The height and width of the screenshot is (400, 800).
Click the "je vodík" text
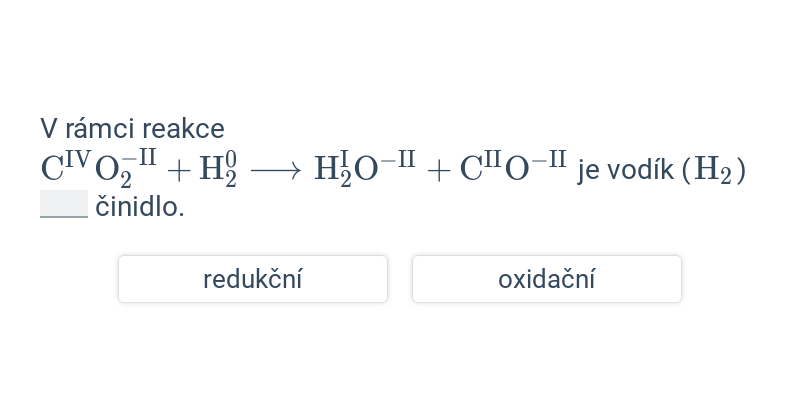(x=626, y=170)
